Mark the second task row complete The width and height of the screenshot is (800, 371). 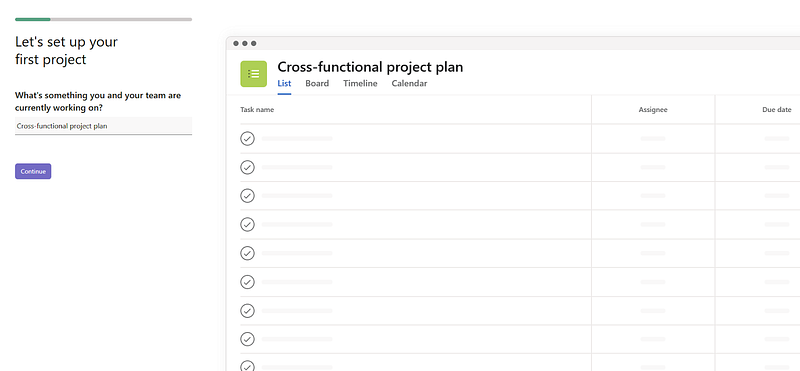coord(247,167)
